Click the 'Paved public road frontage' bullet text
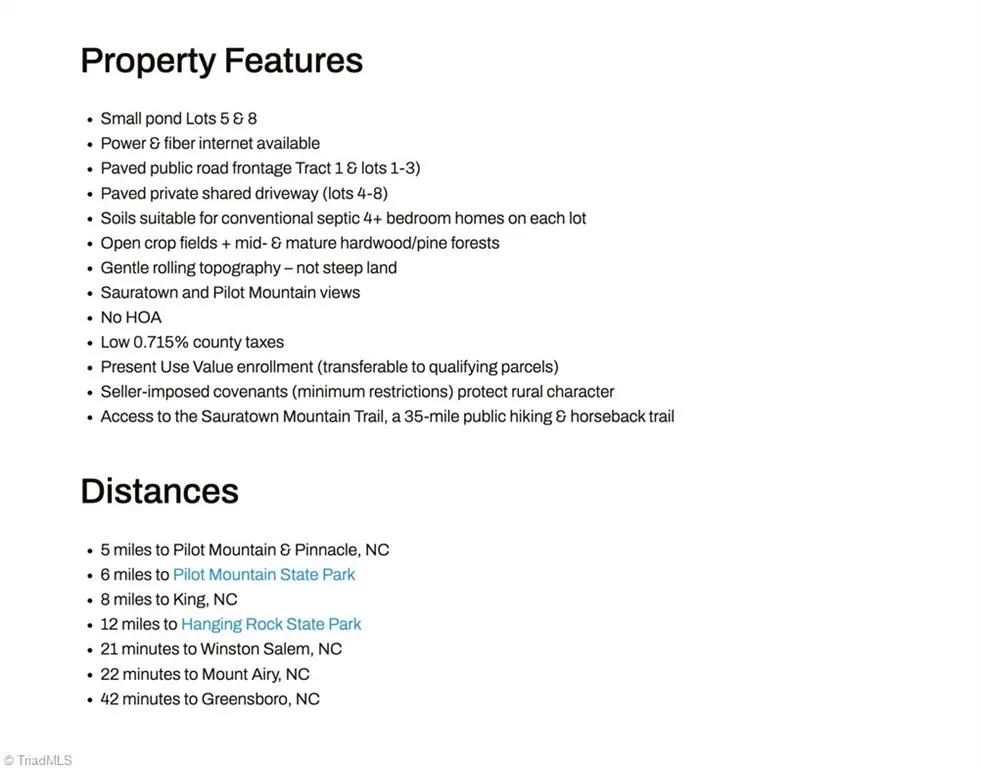Image resolution: width=981 pixels, height=768 pixels. [260, 168]
